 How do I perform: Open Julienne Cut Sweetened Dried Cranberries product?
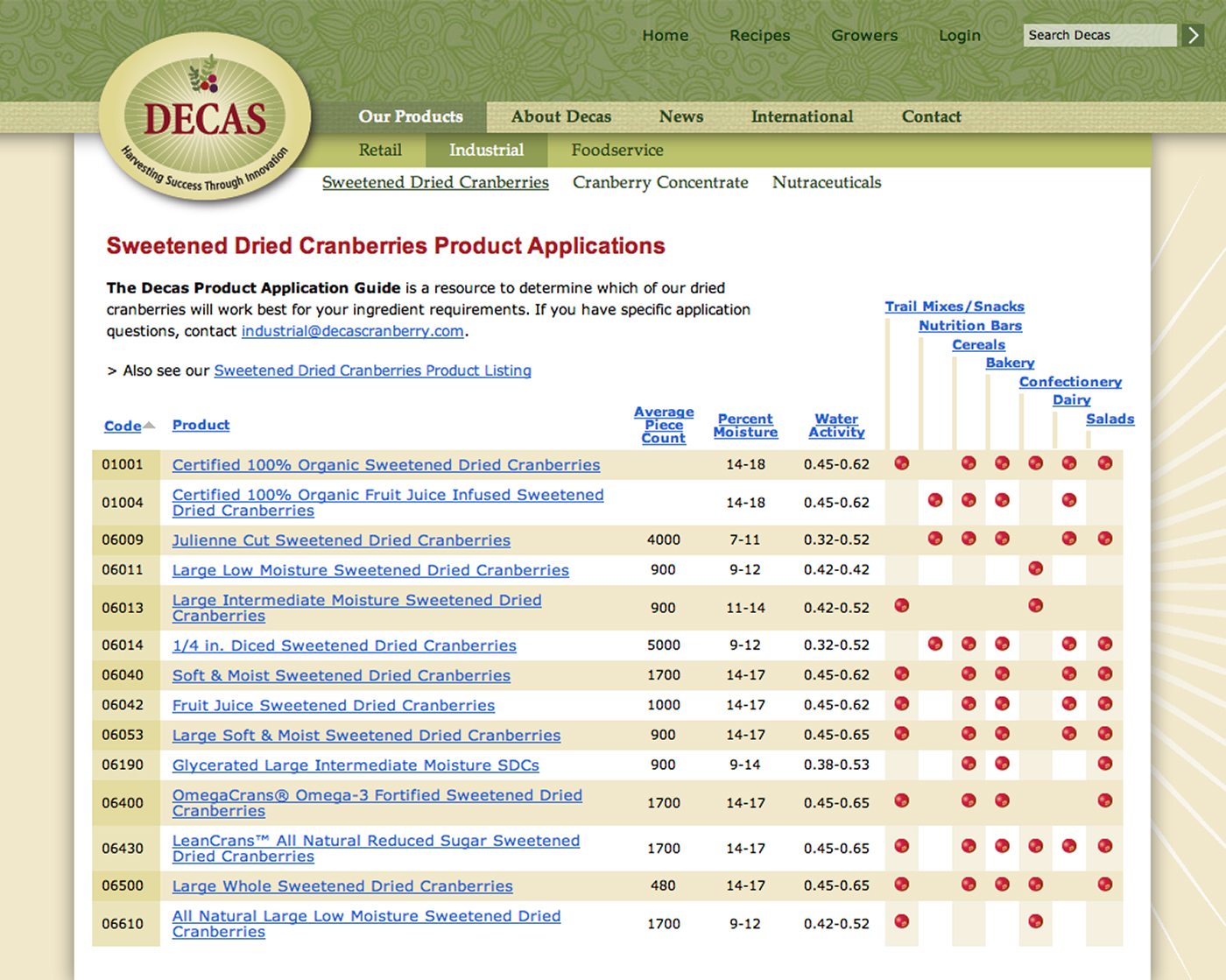[x=342, y=540]
